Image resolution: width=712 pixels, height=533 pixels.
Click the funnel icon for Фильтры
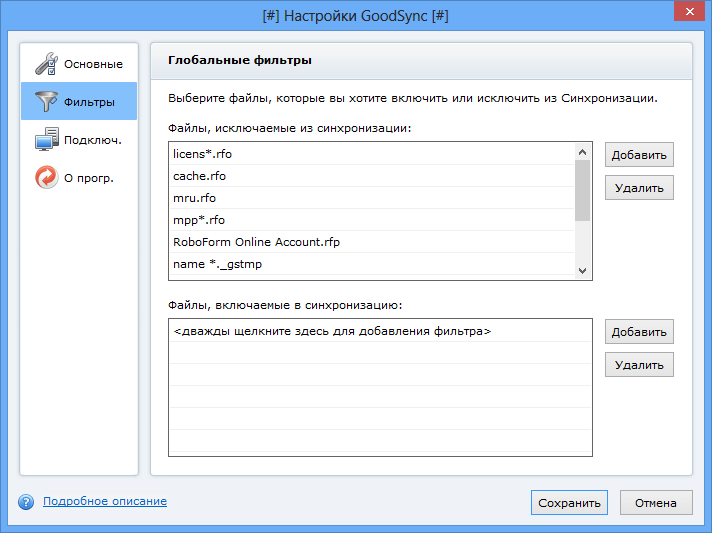46,101
